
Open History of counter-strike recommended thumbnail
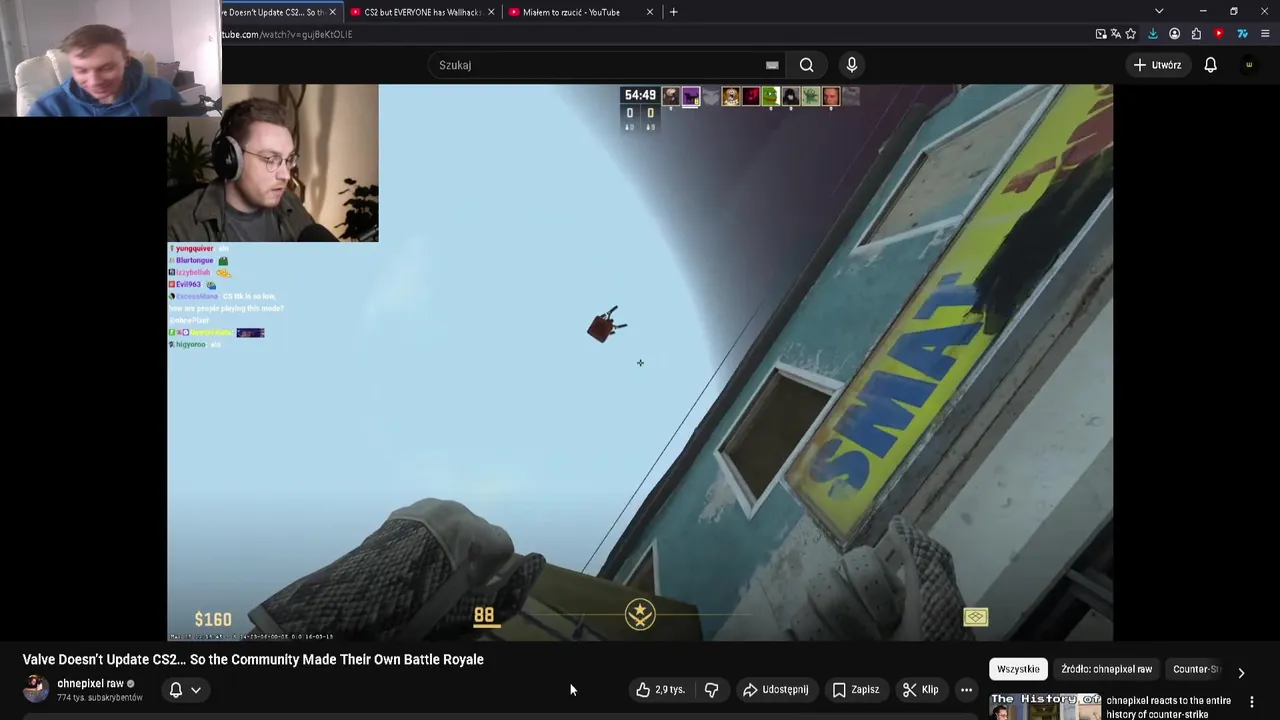1044,706
